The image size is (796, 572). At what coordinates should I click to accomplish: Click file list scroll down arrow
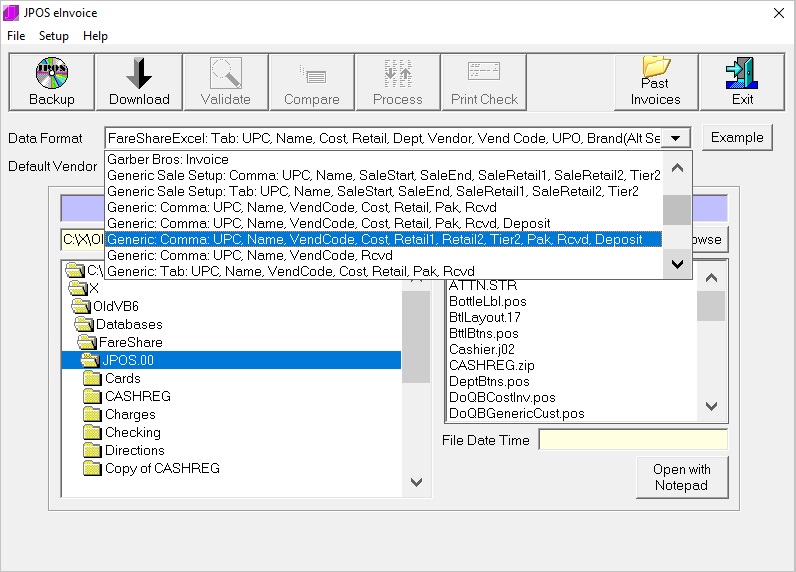click(711, 406)
